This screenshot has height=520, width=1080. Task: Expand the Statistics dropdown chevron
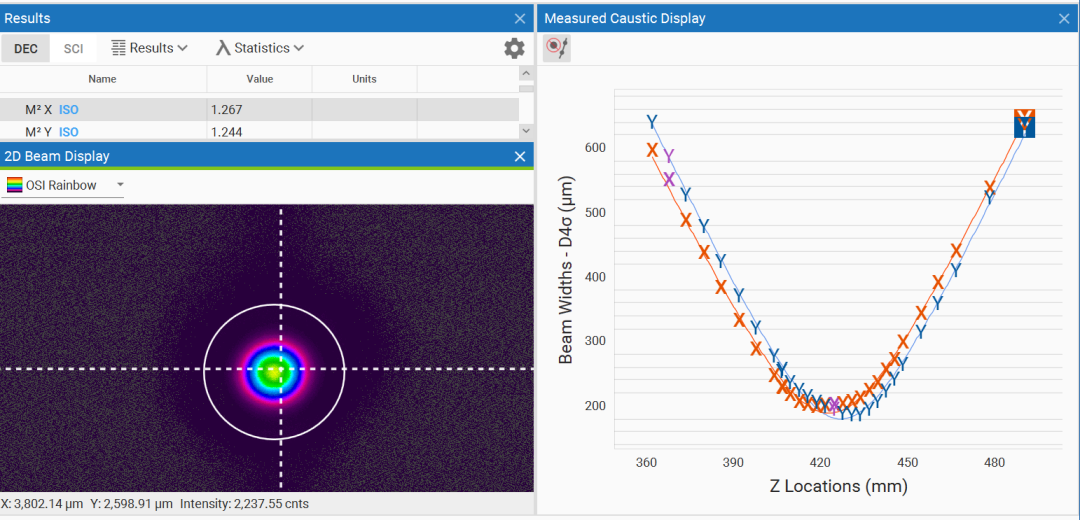click(299, 48)
